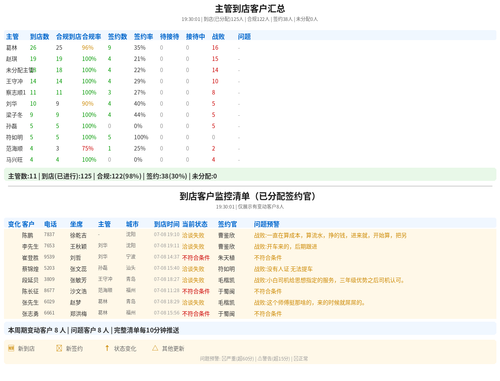
Task: Select the 90% compliance rate for 刘华
Action: coord(88,104)
